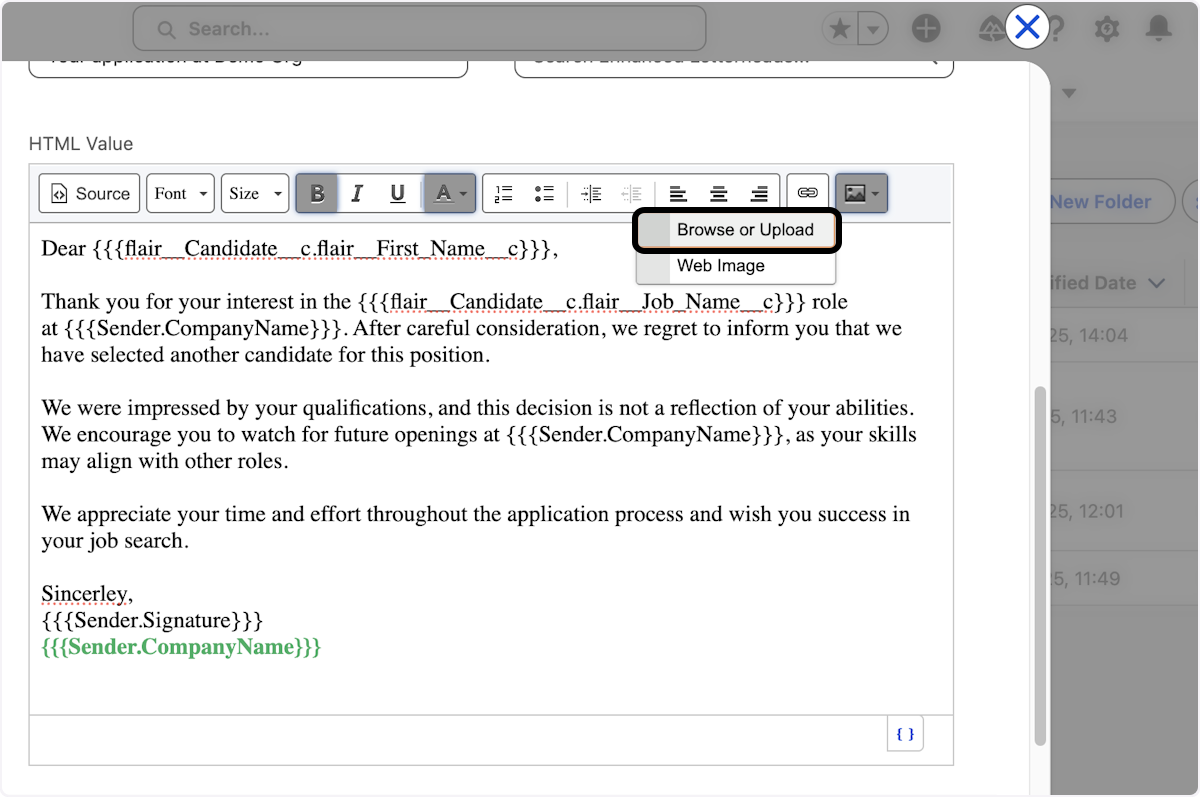
Task: Click the Search input field
Action: [420, 29]
